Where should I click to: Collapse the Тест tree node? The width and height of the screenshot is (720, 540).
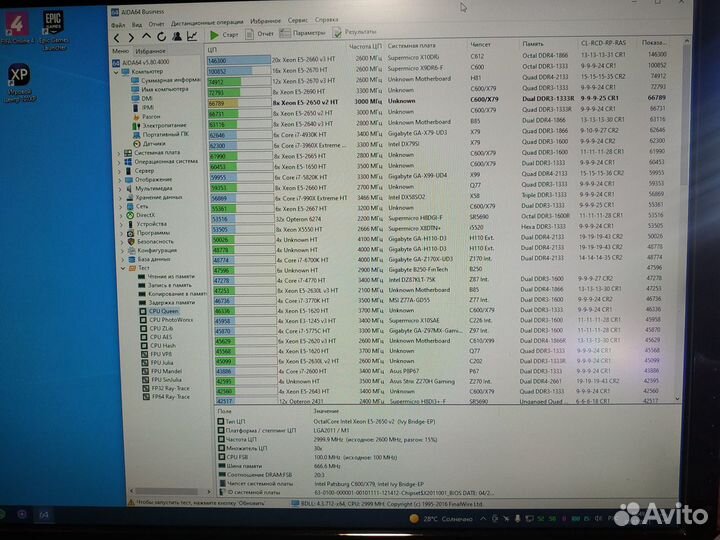[x=123, y=268]
